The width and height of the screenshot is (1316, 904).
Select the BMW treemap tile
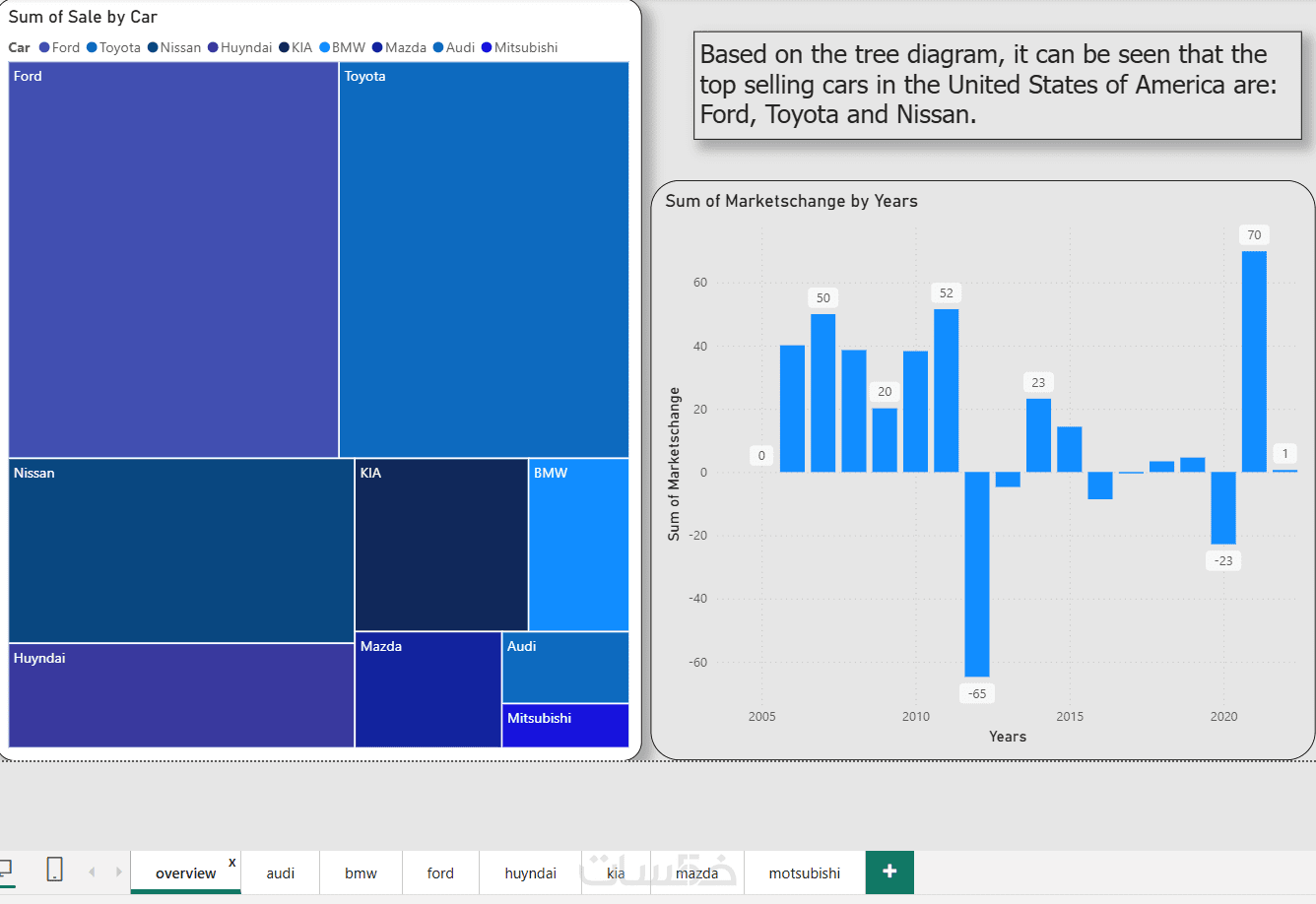[579, 545]
